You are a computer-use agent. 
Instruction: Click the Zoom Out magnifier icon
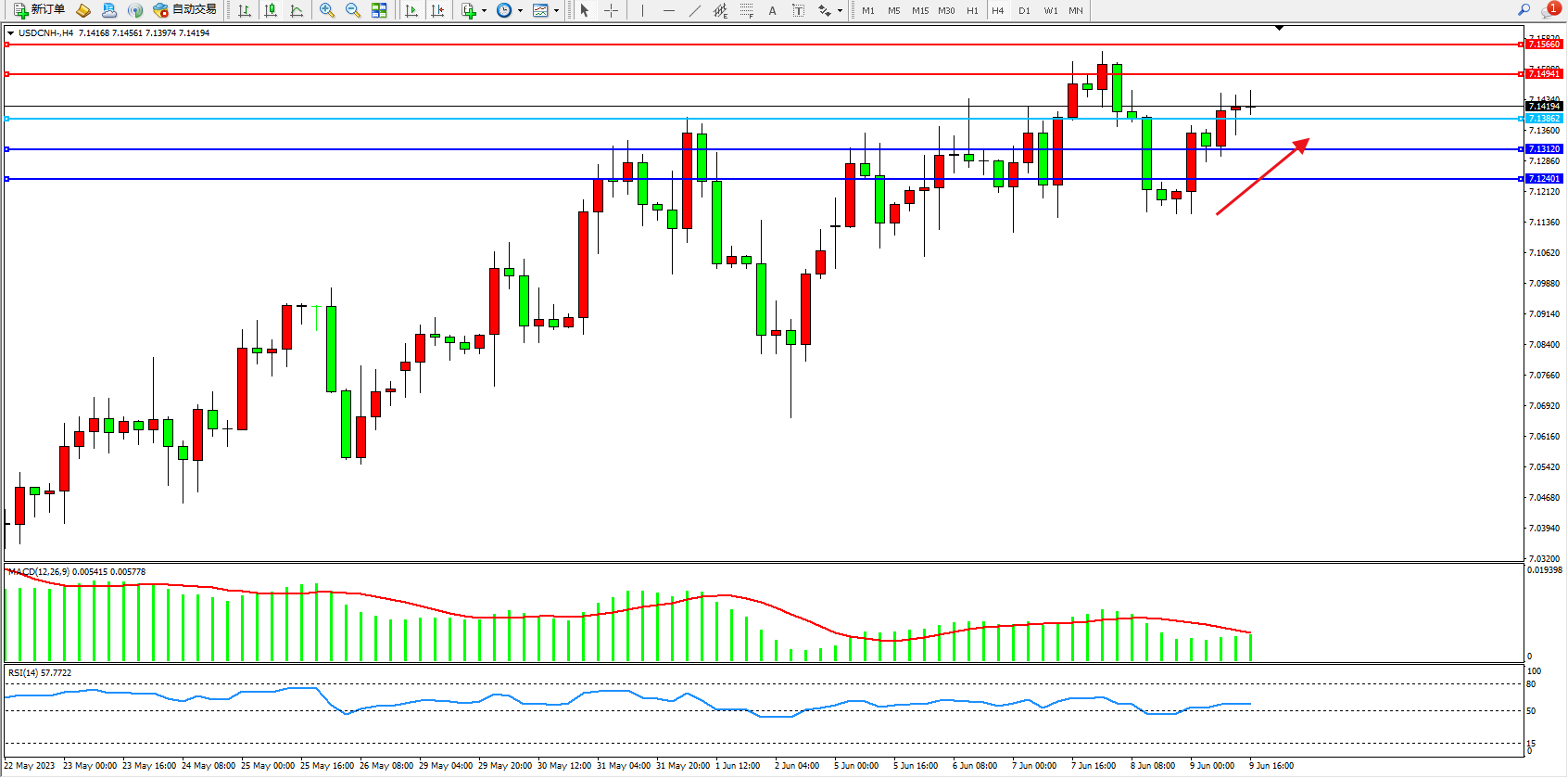click(x=353, y=10)
